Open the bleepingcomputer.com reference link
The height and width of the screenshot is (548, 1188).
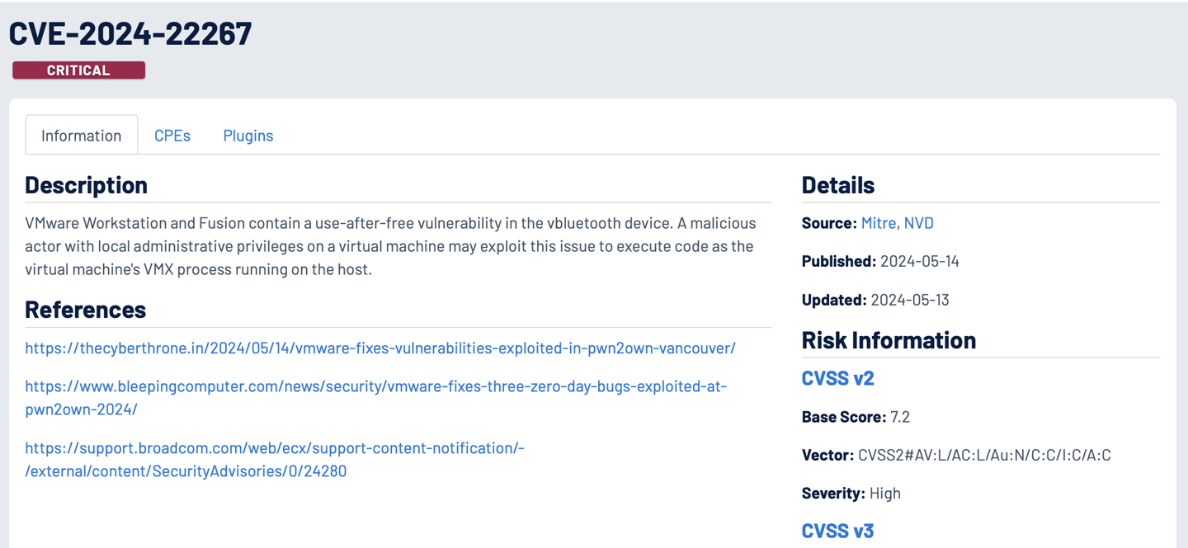click(x=375, y=398)
